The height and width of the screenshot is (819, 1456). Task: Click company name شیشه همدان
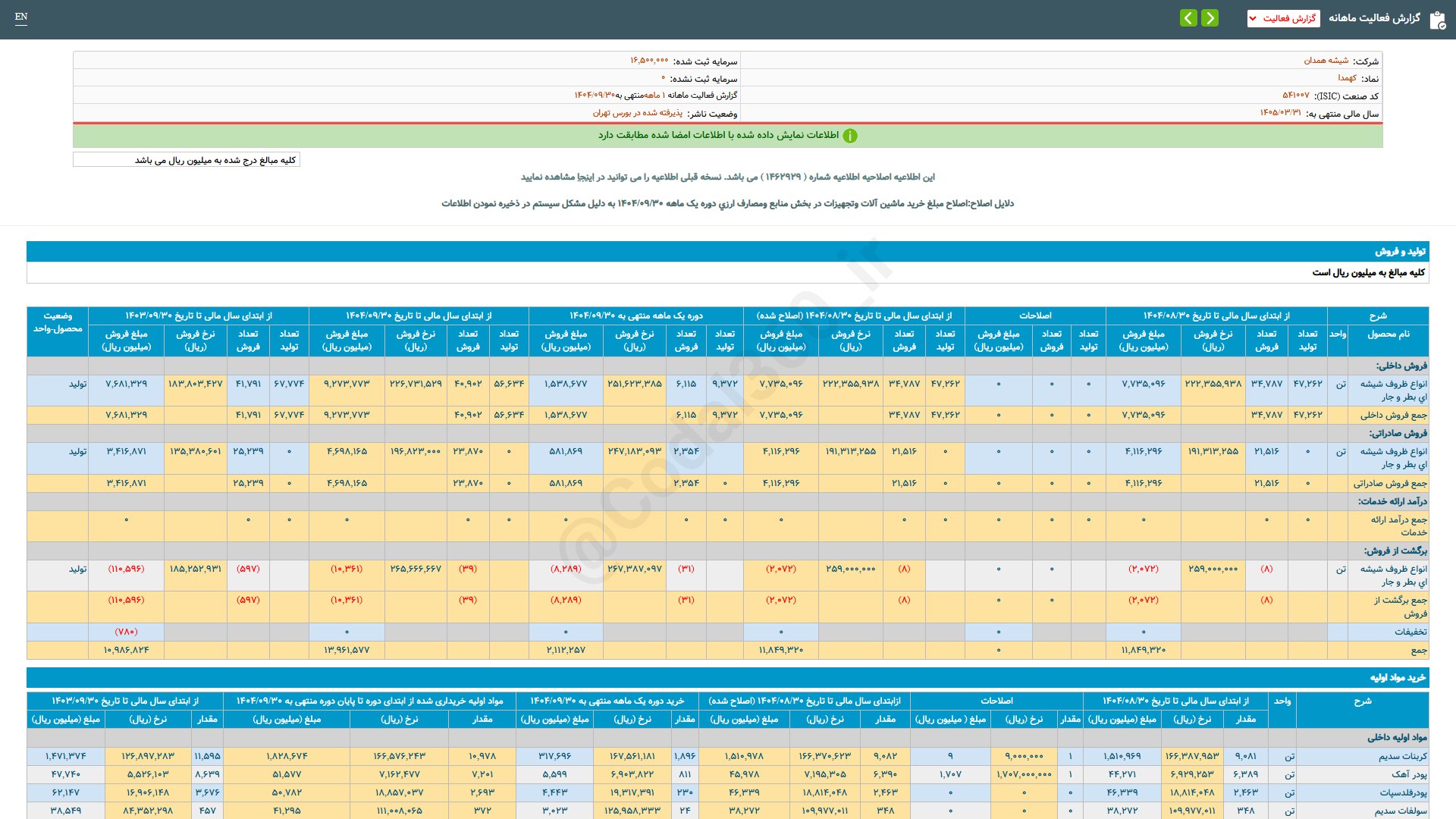click(1326, 61)
